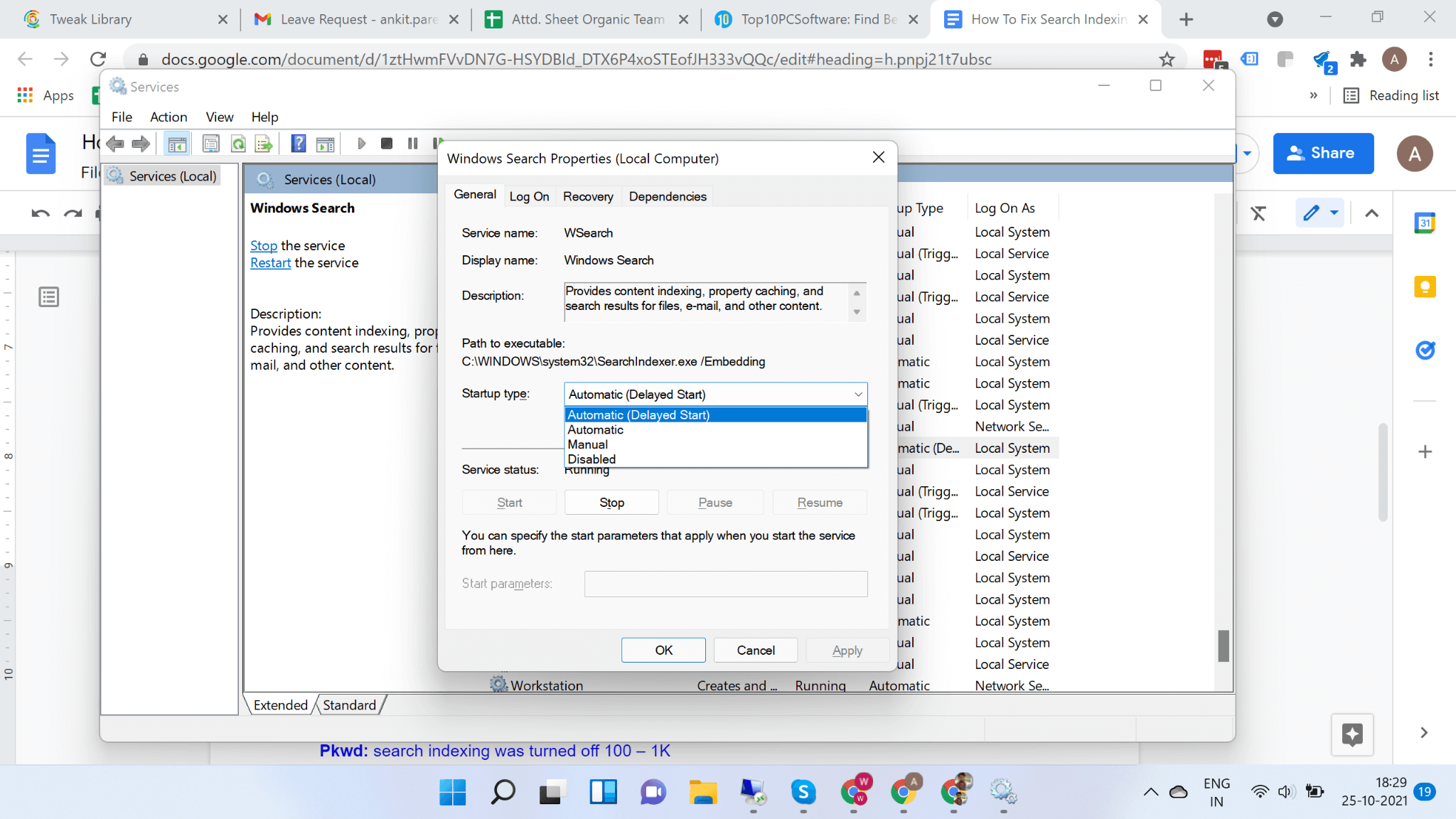Select Manual from the startup type list
The height and width of the screenshot is (819, 1456).
coord(587,444)
